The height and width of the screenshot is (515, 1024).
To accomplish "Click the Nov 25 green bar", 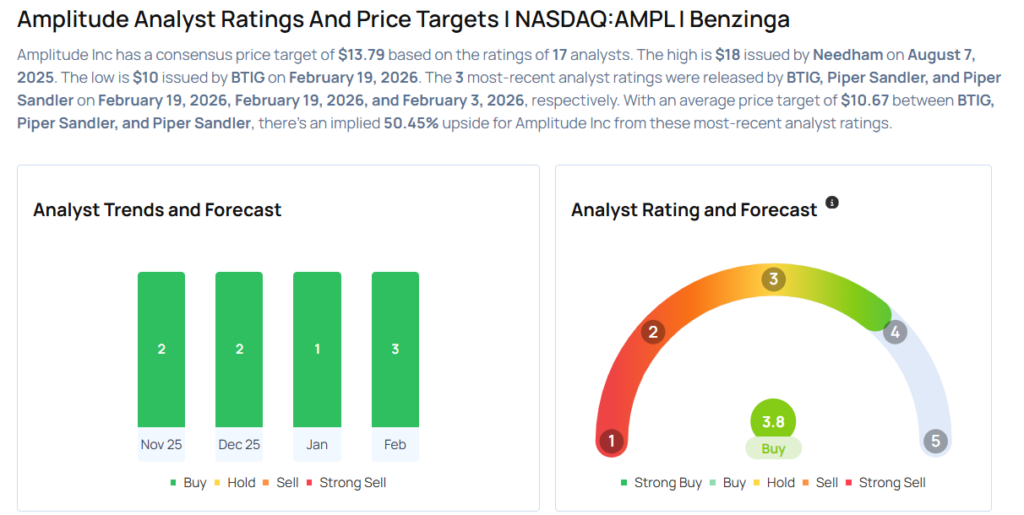I will pos(161,349).
